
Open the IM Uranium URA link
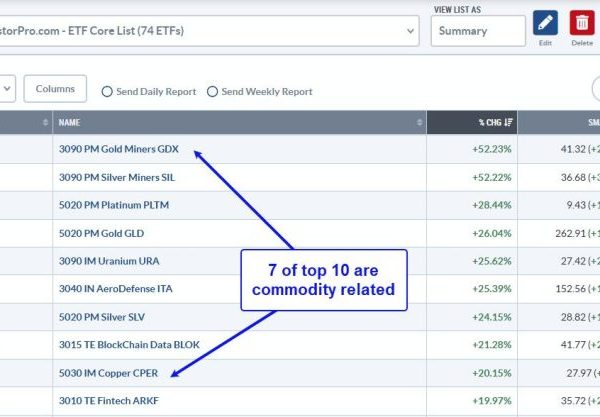click(108, 261)
